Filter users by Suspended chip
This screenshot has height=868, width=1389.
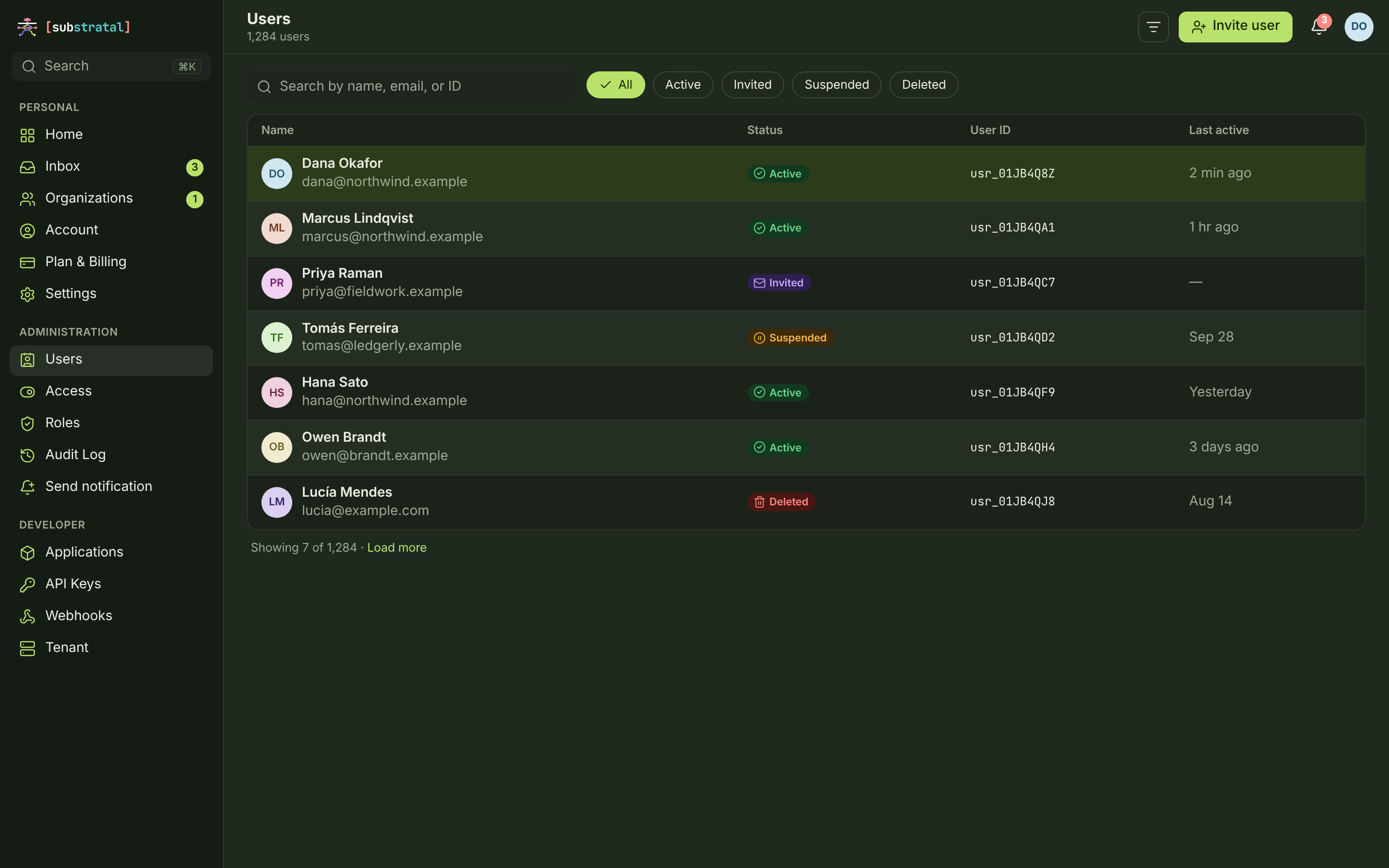pos(836,85)
